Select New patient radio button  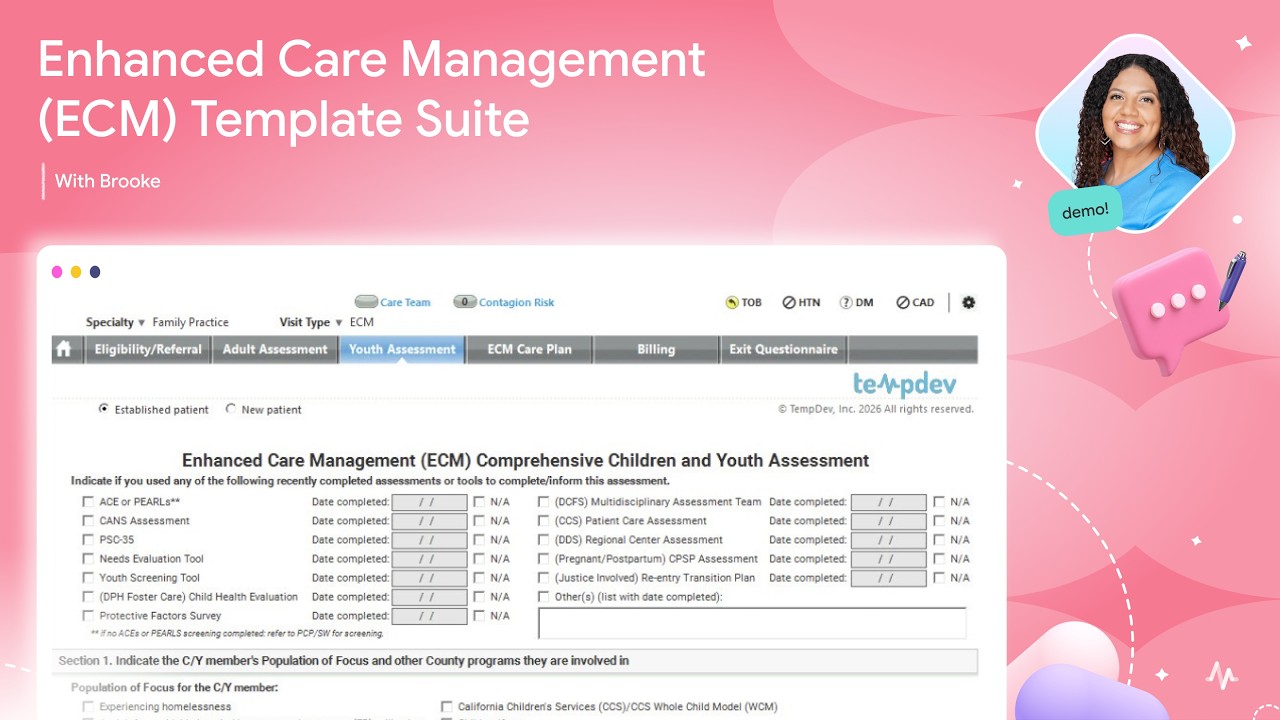pyautogui.click(x=231, y=409)
